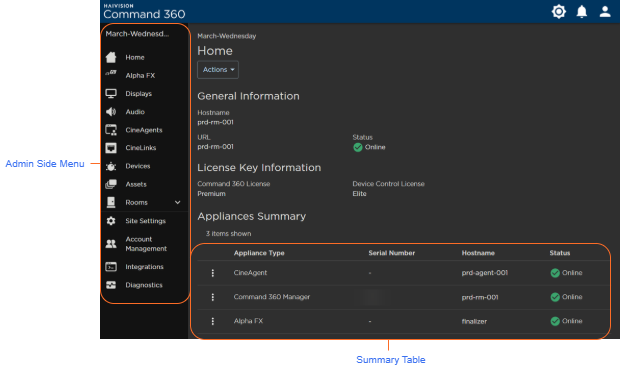Sort by Appliance Type column header
Screen dimensions: 620x365
click(x=259, y=253)
